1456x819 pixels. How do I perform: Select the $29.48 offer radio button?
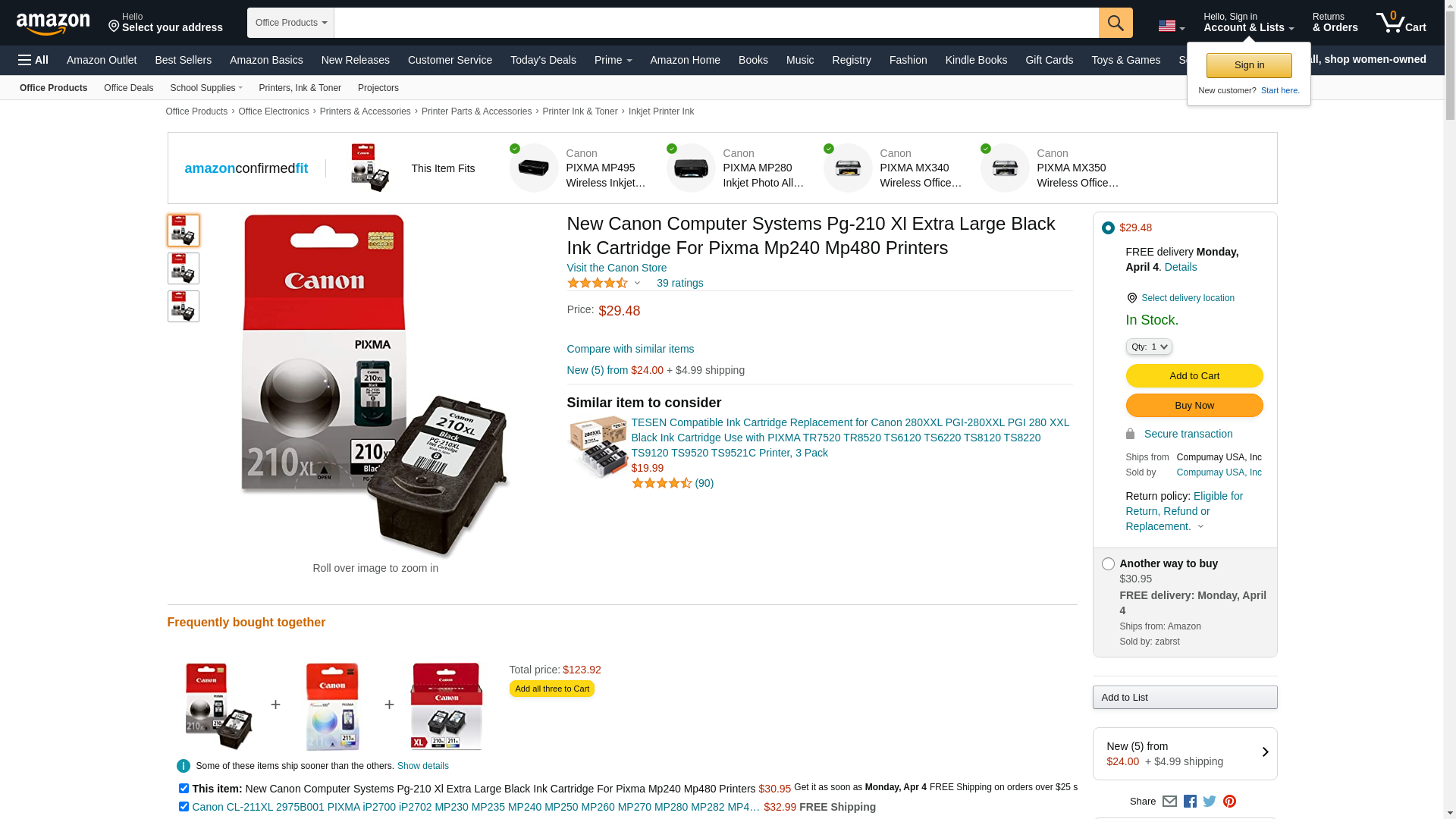click(x=1108, y=227)
